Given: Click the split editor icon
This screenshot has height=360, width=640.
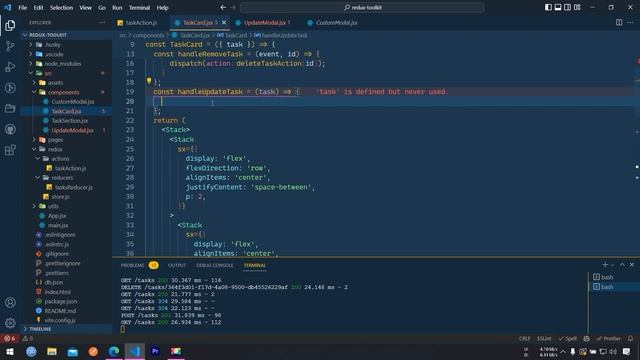Looking at the screenshot, I should (619, 22).
